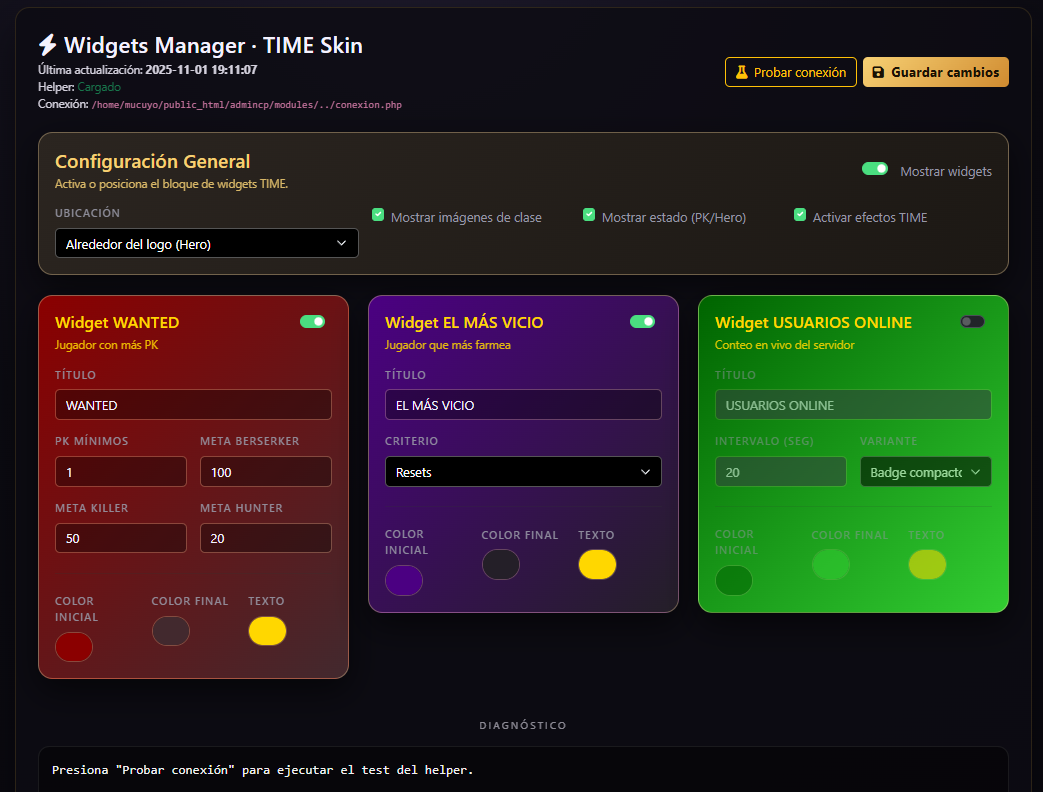
Task: Expand the Variante Badge compacto dropdown
Action: point(925,472)
